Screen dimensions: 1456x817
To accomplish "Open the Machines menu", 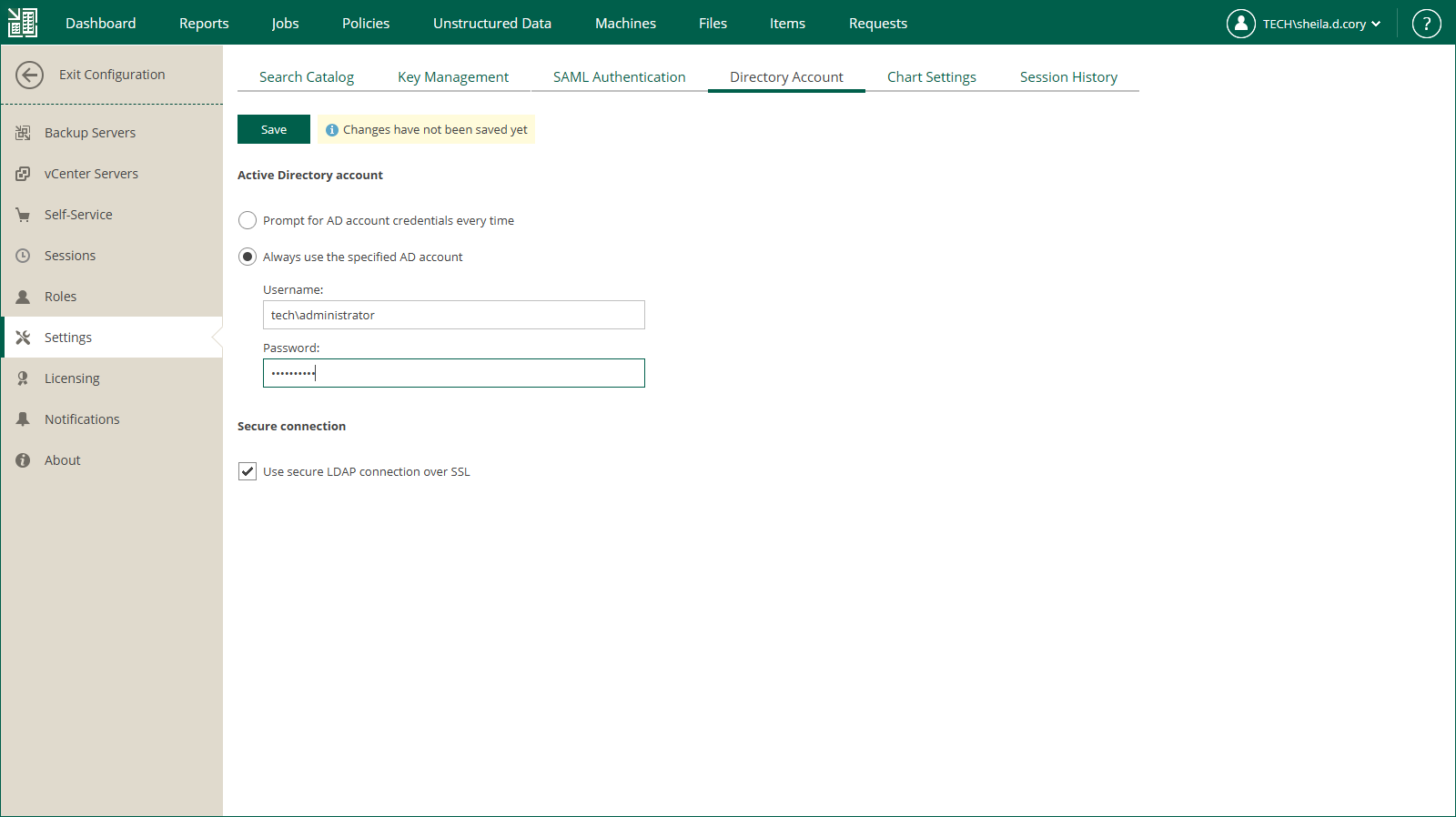I will click(625, 24).
